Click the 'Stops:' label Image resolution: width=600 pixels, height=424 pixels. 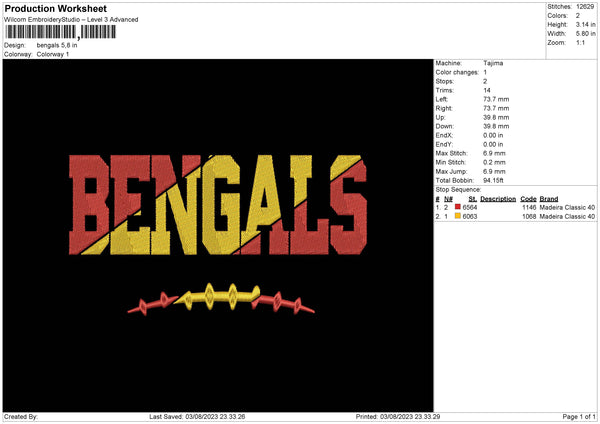(445, 82)
